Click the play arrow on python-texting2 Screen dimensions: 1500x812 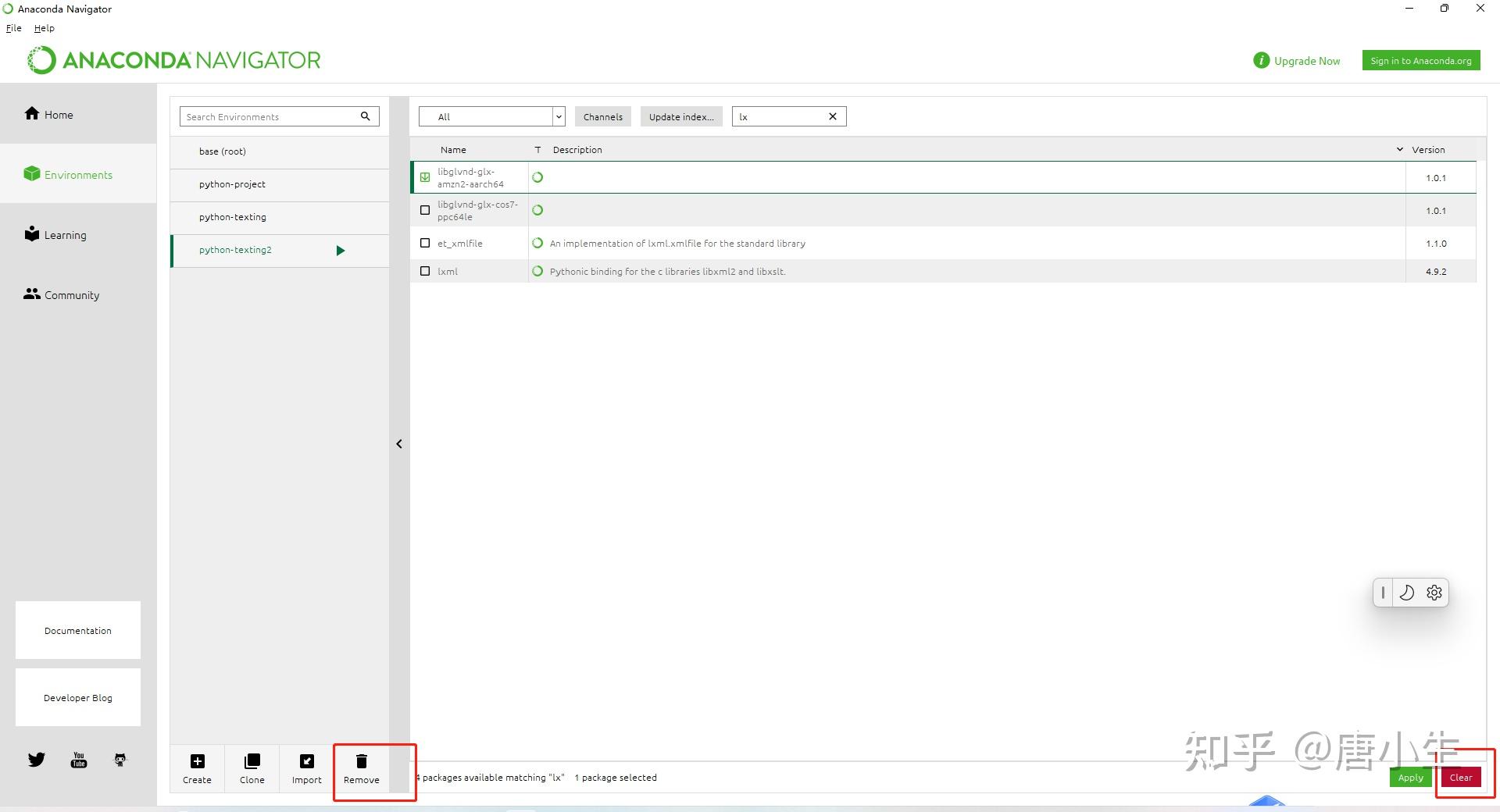[340, 251]
